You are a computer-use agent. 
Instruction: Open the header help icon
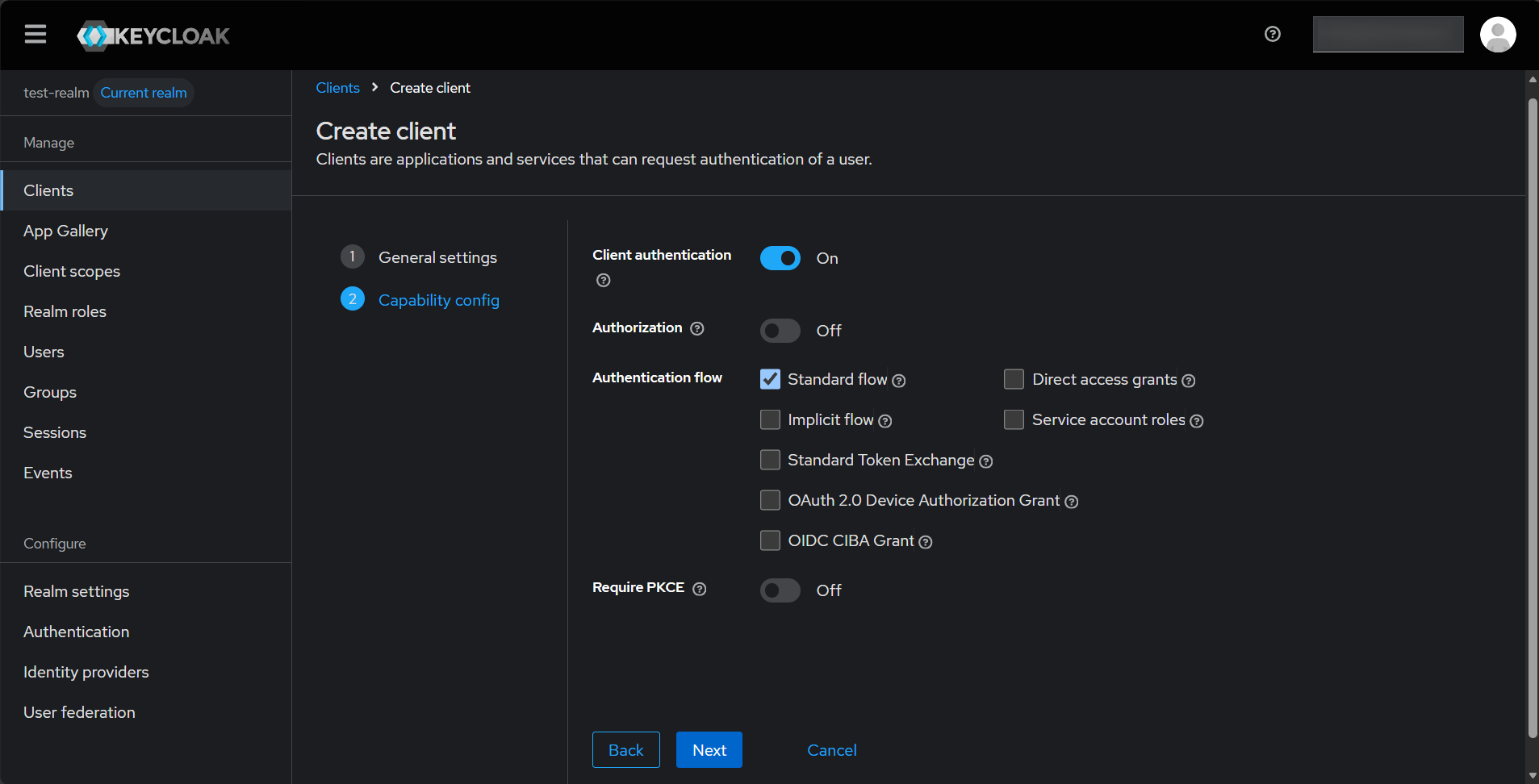pyautogui.click(x=1273, y=34)
